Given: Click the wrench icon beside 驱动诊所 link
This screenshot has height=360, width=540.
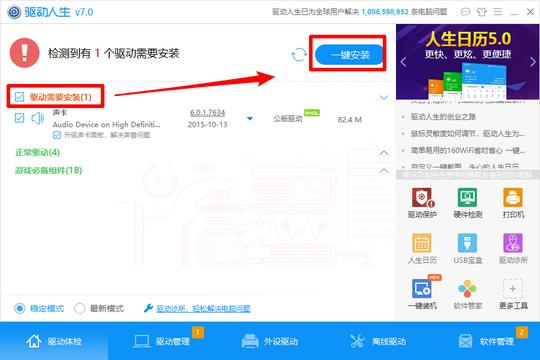Looking at the screenshot, I should pyautogui.click(x=148, y=308).
